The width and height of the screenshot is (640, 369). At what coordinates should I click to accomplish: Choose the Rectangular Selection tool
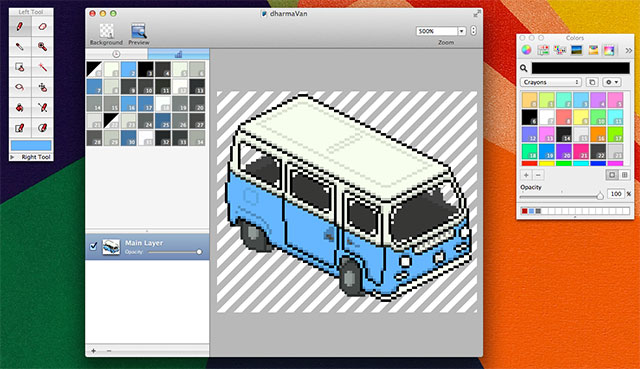point(20,67)
